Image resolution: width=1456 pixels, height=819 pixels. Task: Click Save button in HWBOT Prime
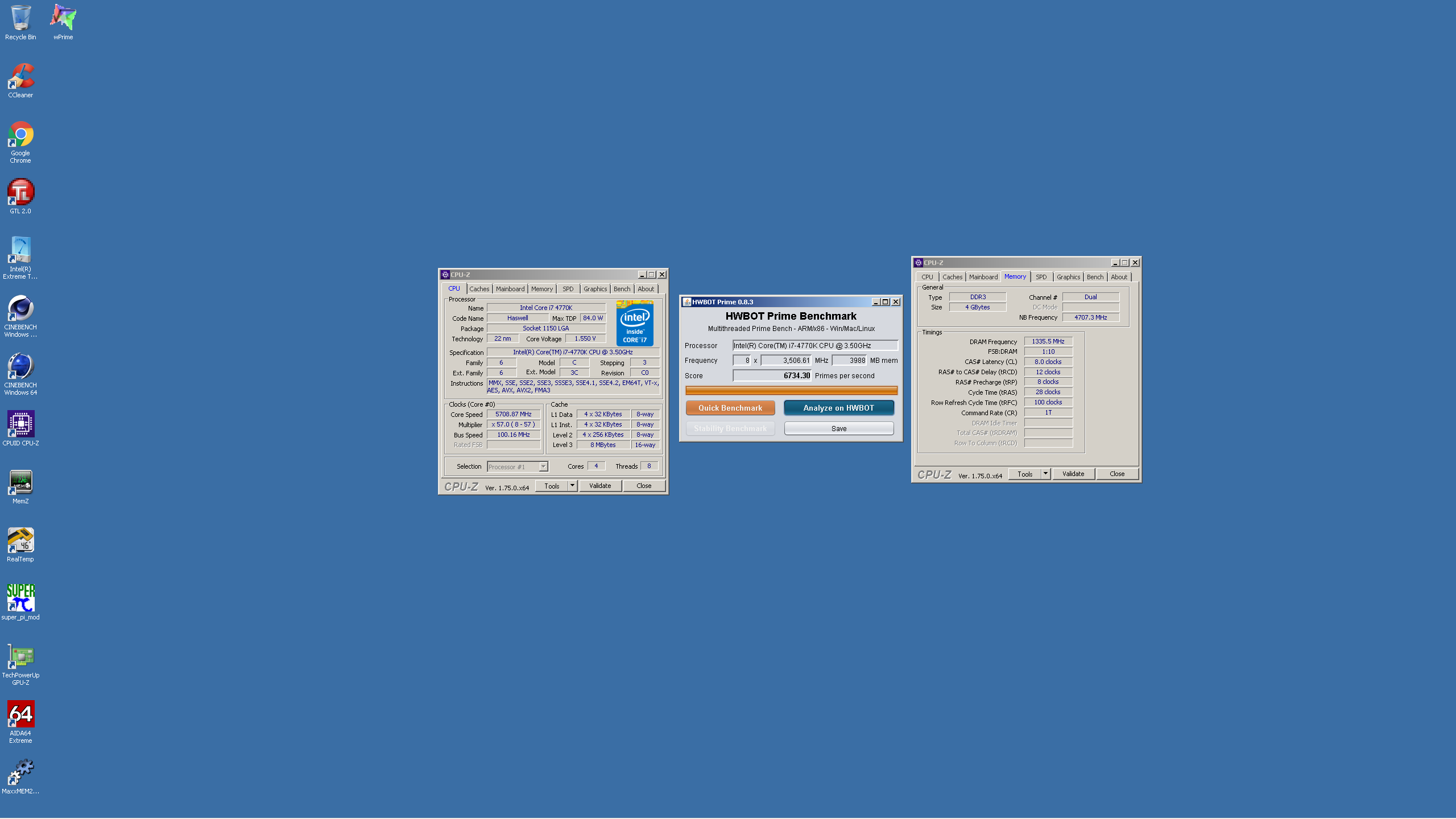(839, 428)
